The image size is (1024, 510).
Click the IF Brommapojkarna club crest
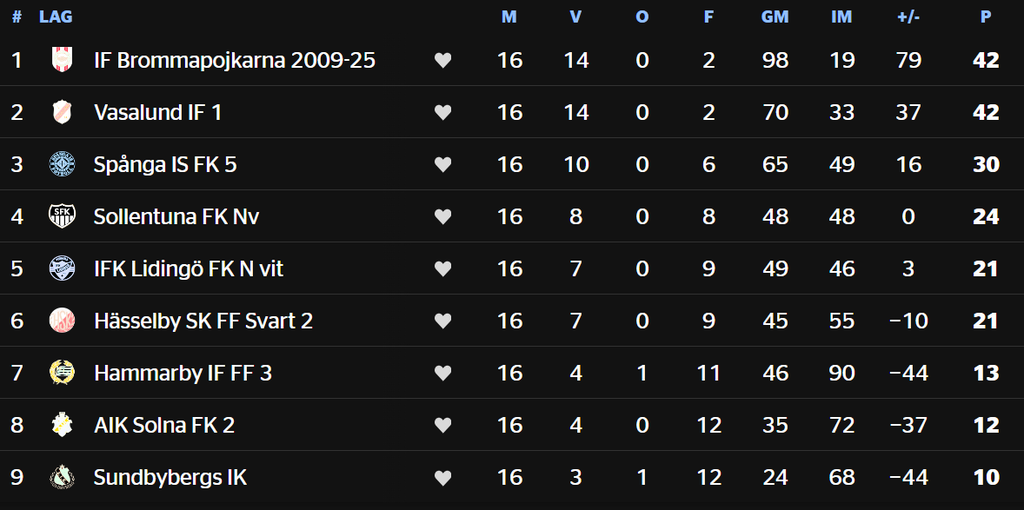point(62,60)
